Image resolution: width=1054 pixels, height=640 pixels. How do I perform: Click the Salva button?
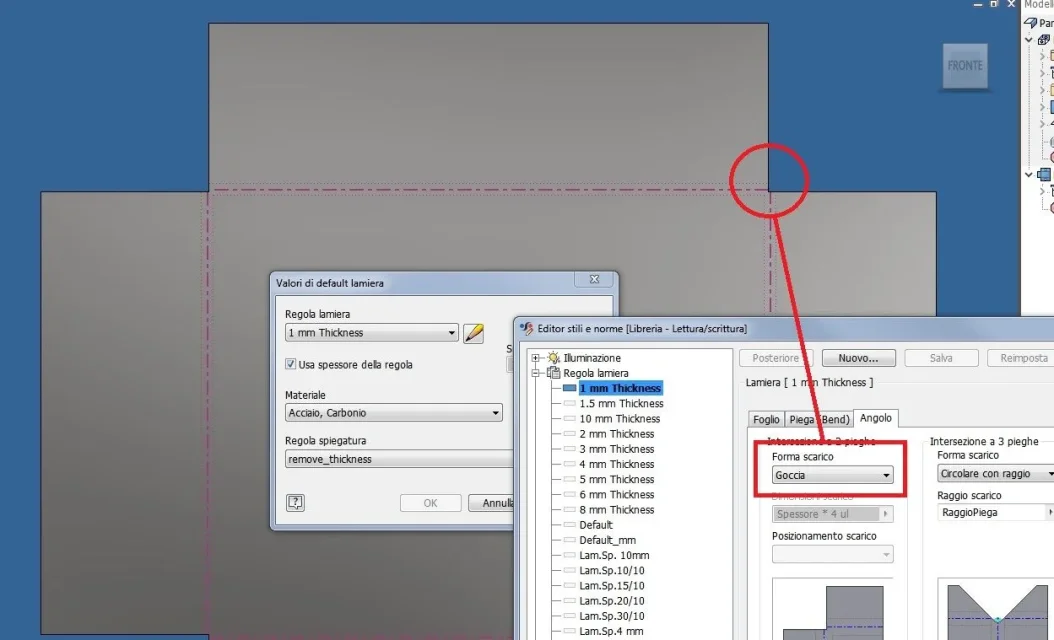point(941,358)
